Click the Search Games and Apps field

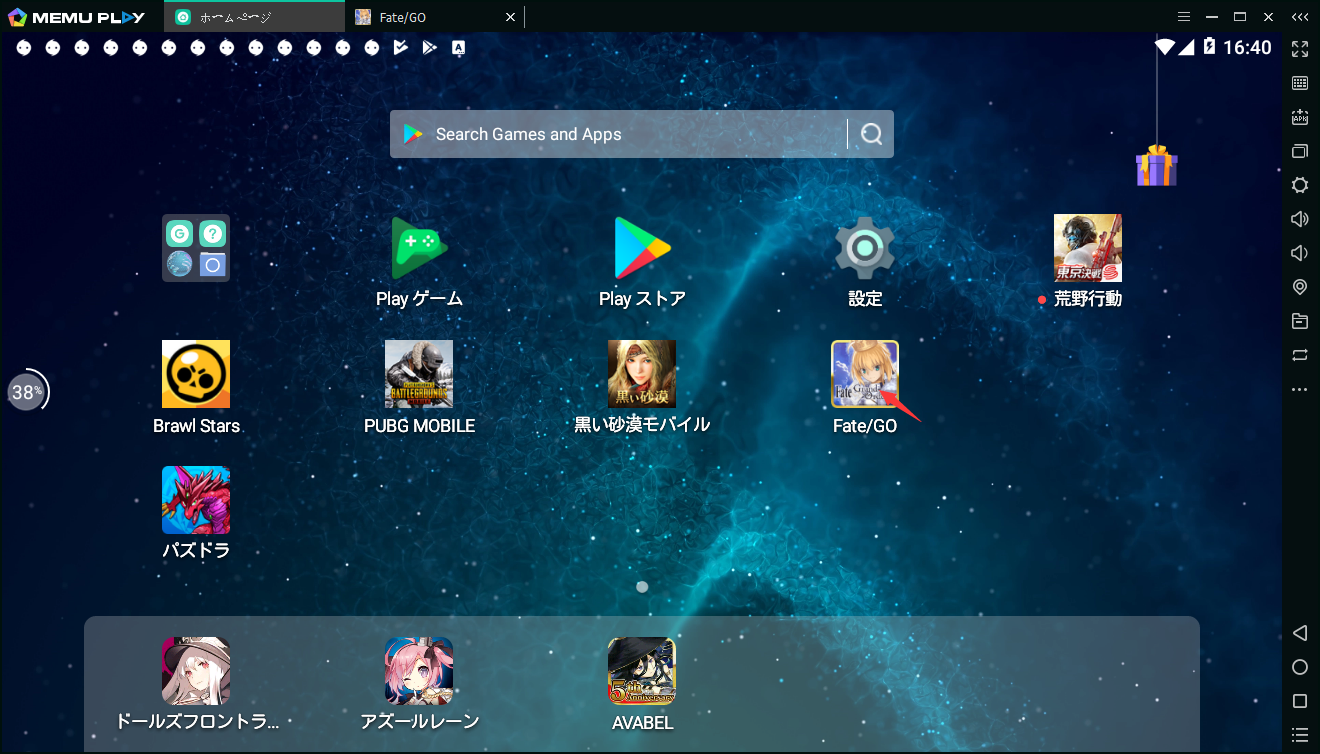point(641,134)
